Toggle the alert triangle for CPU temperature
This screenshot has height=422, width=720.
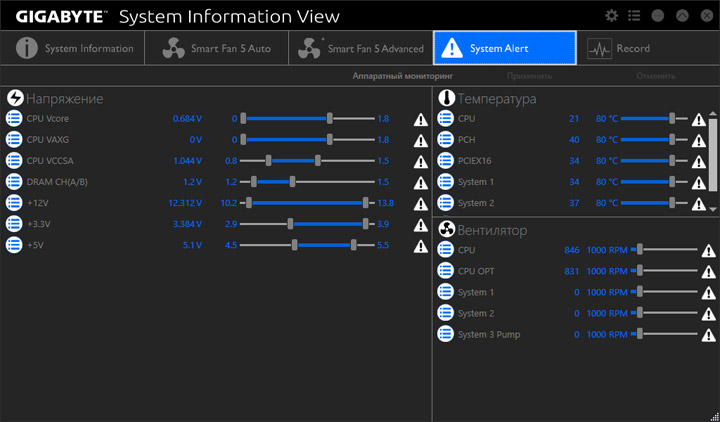tap(698, 119)
